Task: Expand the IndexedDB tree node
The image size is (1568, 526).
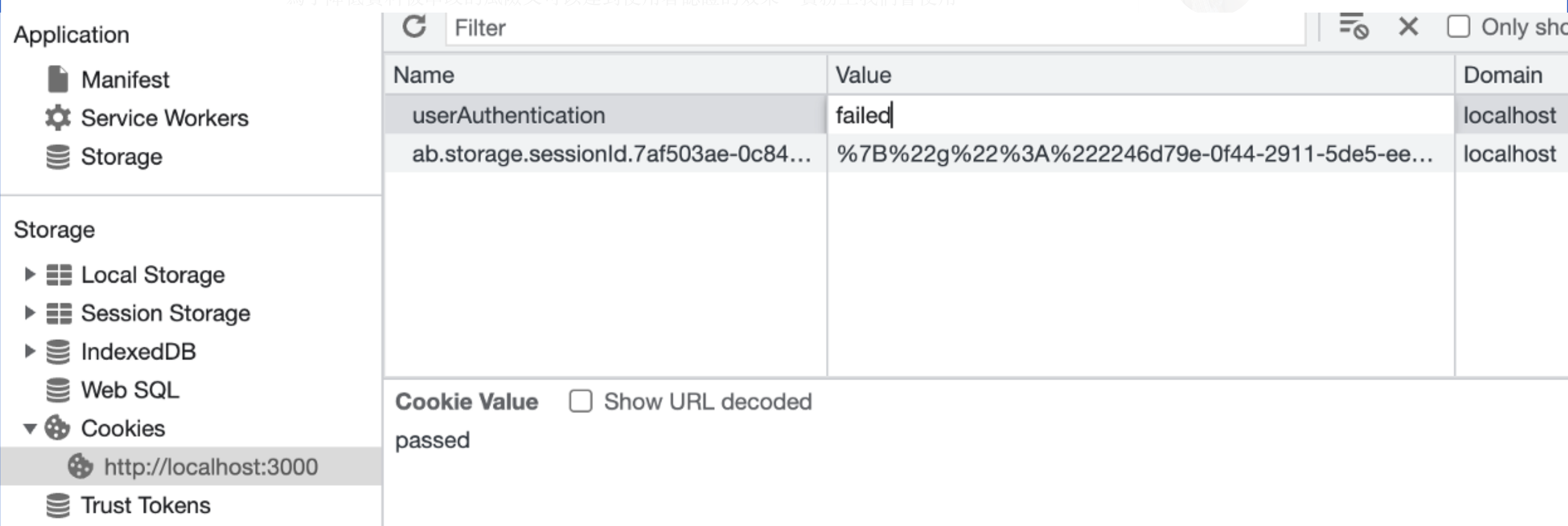Action: point(29,351)
